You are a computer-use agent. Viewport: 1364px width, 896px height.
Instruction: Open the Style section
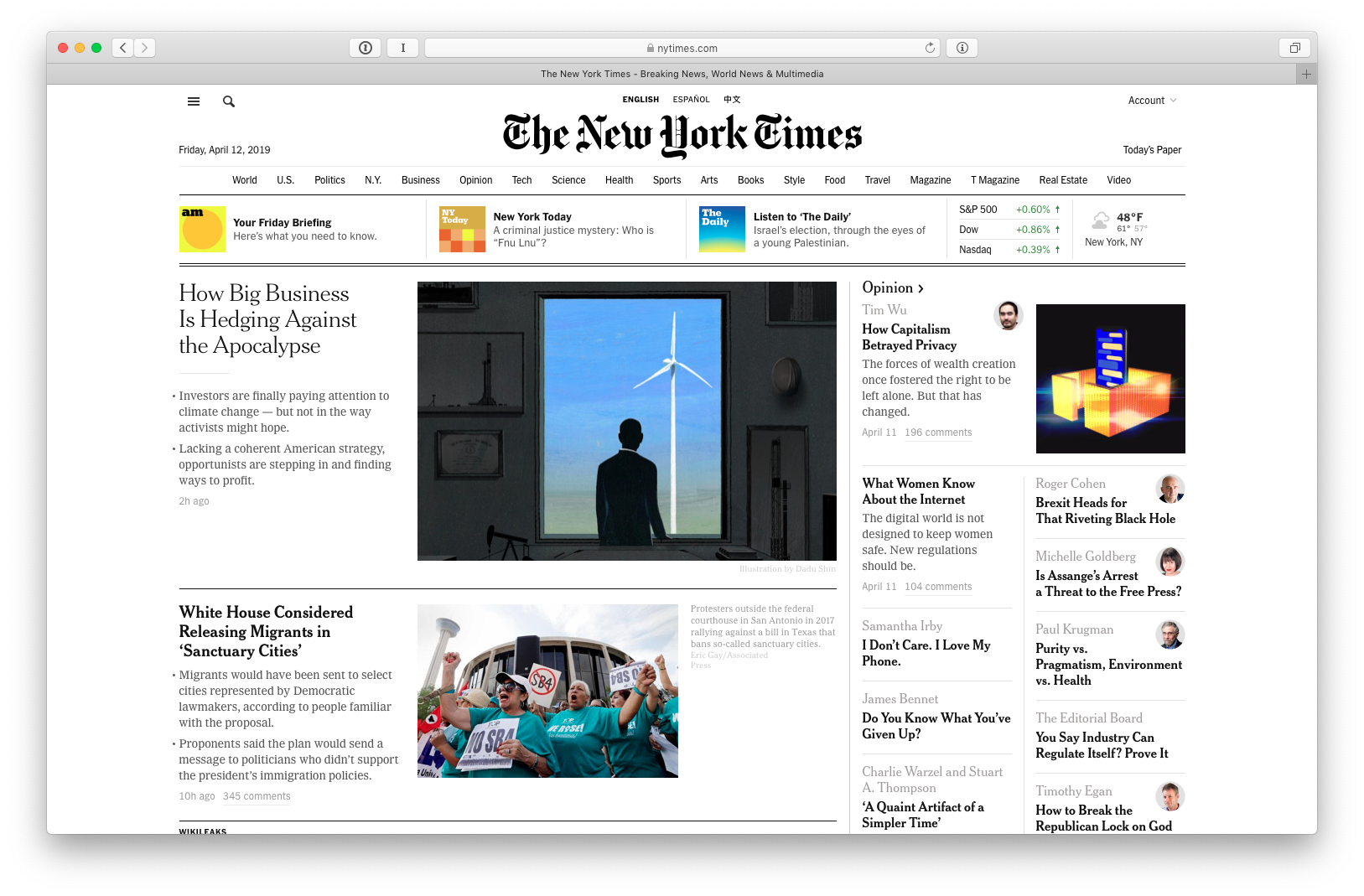(x=794, y=180)
